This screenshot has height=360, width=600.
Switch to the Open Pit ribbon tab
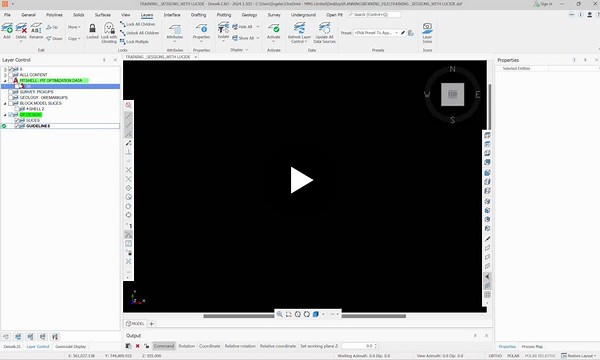click(334, 15)
